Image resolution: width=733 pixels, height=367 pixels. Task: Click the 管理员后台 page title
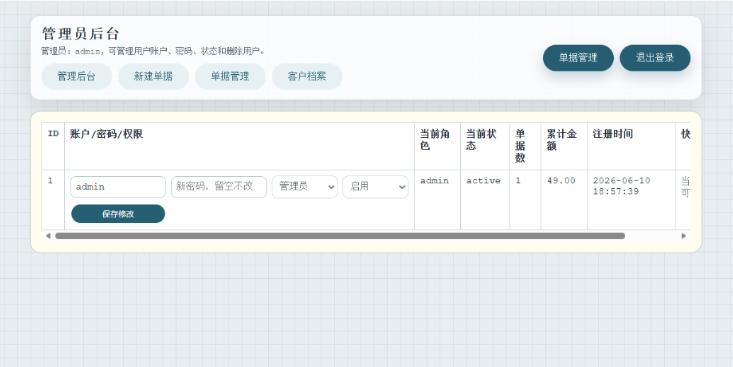(x=81, y=34)
